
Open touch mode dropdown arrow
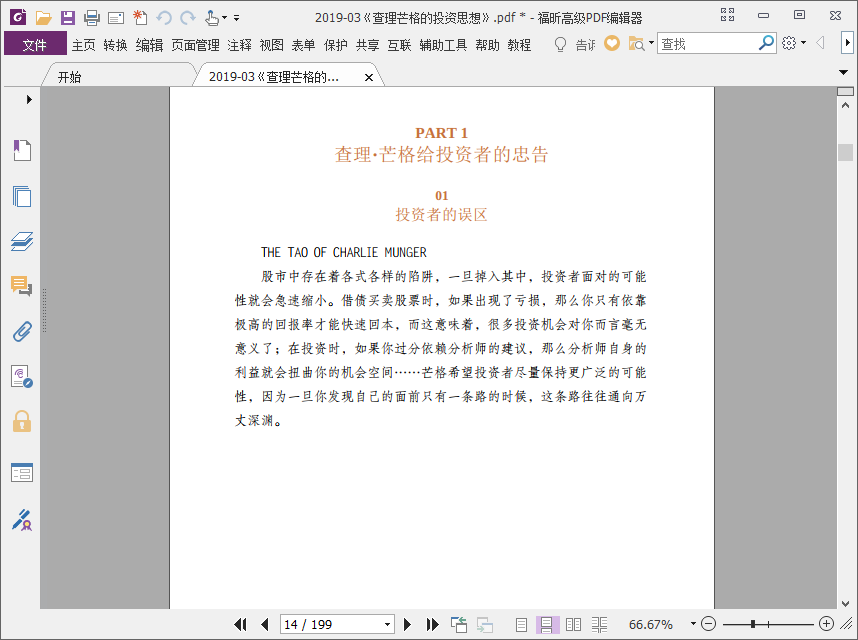tap(224, 18)
